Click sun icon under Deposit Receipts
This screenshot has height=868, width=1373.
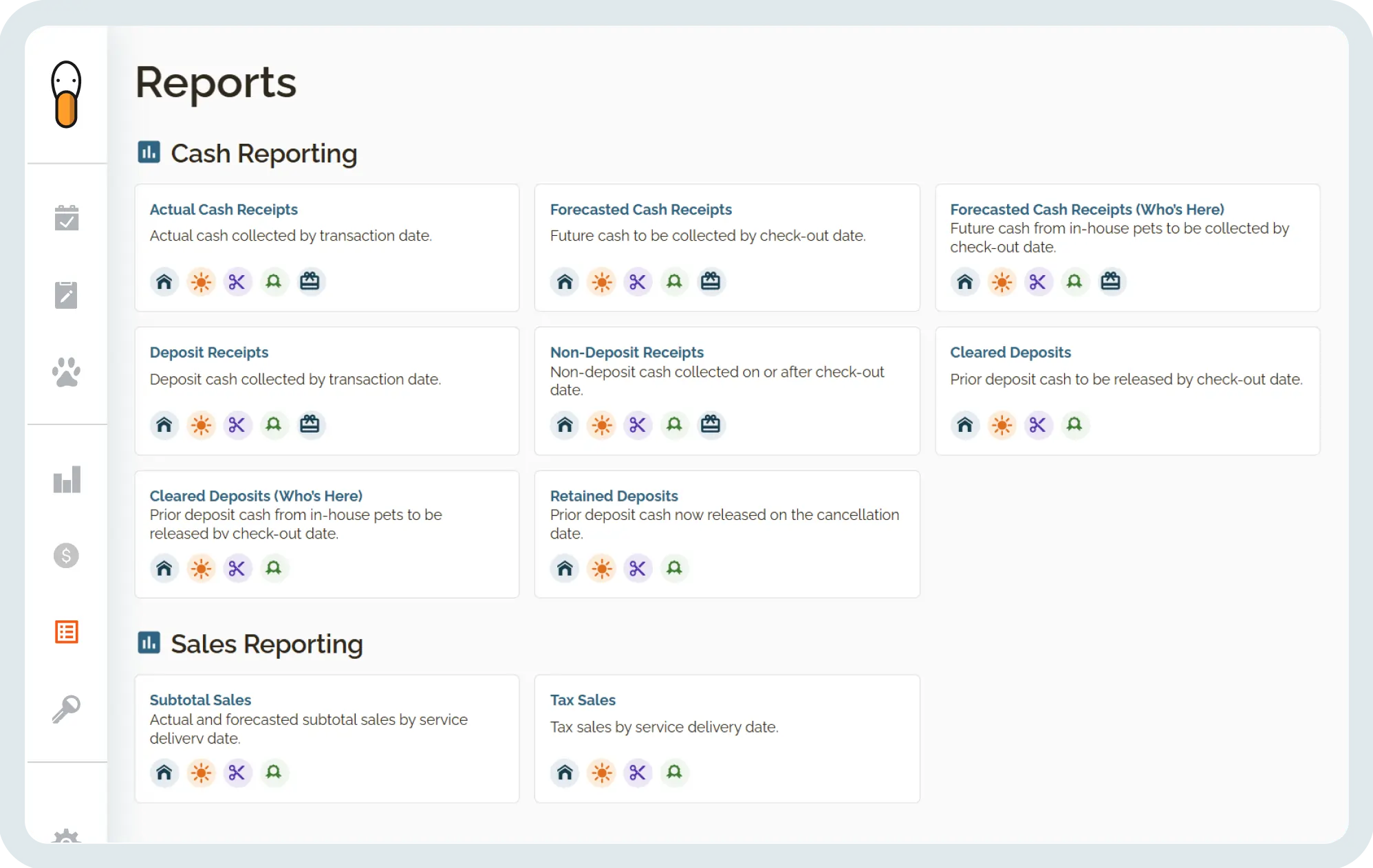click(x=201, y=425)
